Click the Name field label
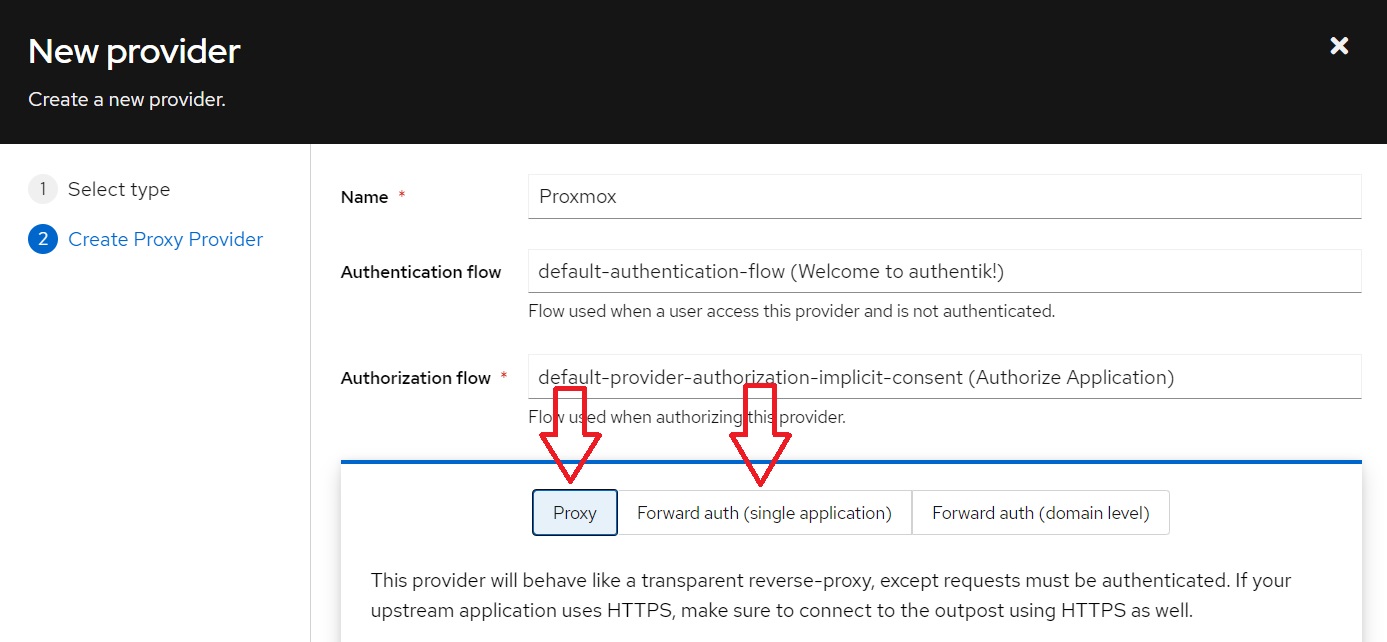This screenshot has height=642, width=1387. coord(364,197)
